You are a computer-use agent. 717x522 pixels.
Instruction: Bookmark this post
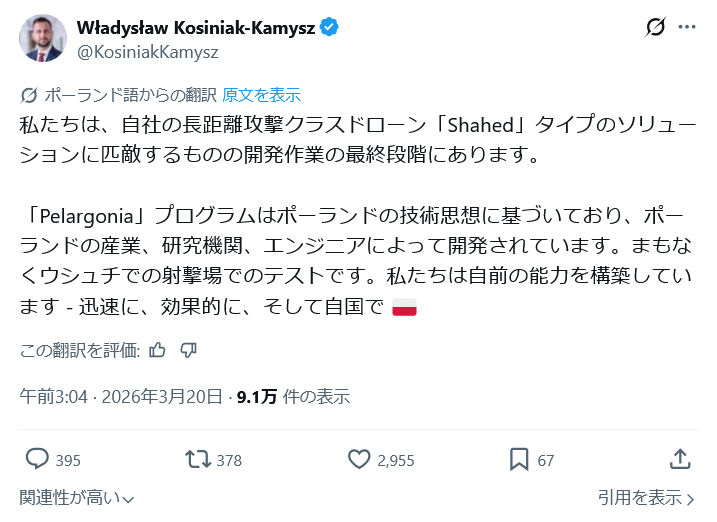coord(519,459)
